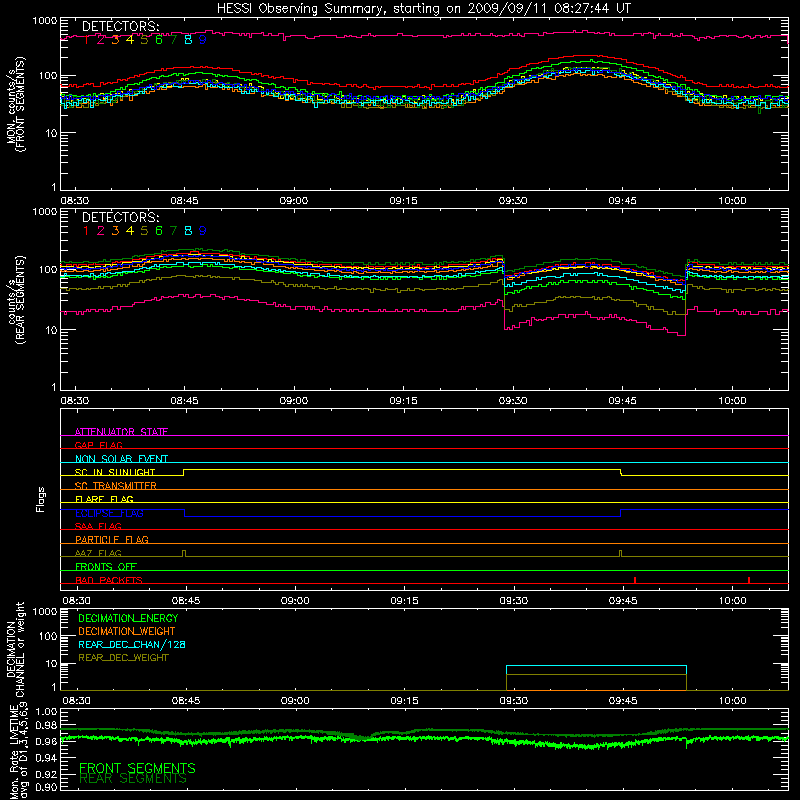Click the 'SC_TRANSMITTER' flag label
This screenshot has width=800, height=800.
[x=115, y=485]
